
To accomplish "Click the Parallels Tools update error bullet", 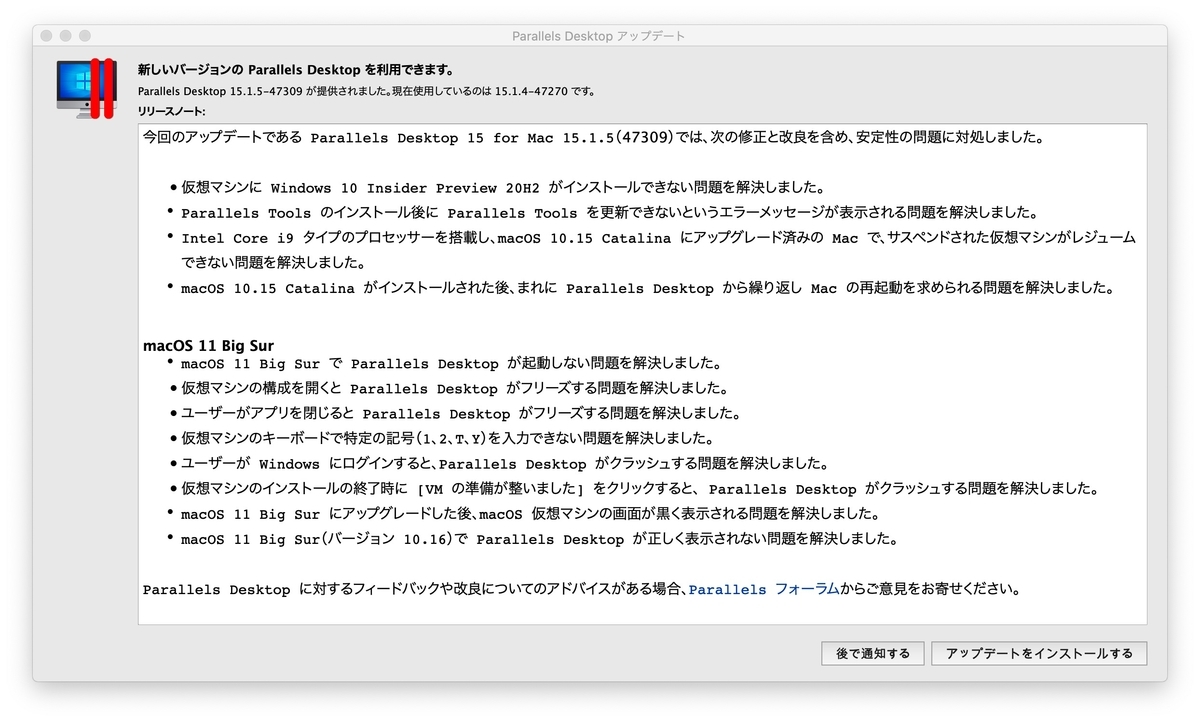I will [x=610, y=213].
